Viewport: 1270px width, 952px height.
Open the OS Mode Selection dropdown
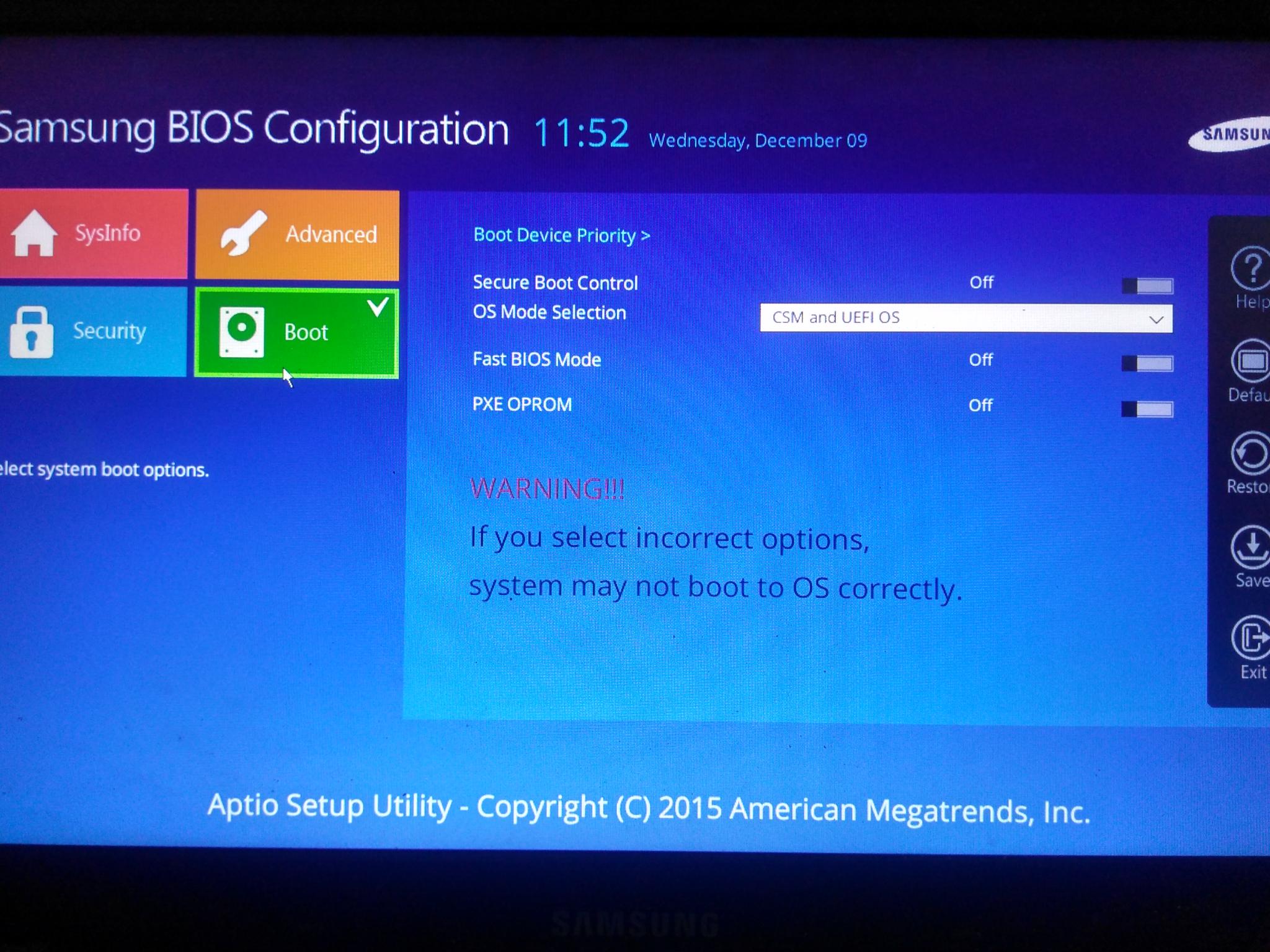point(966,318)
